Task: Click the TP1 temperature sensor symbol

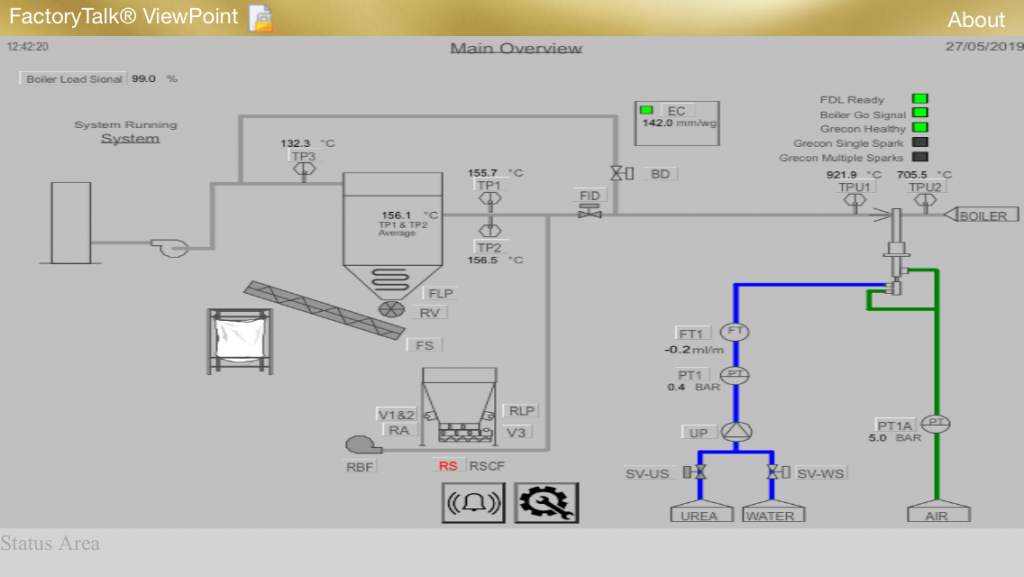Action: (x=490, y=199)
